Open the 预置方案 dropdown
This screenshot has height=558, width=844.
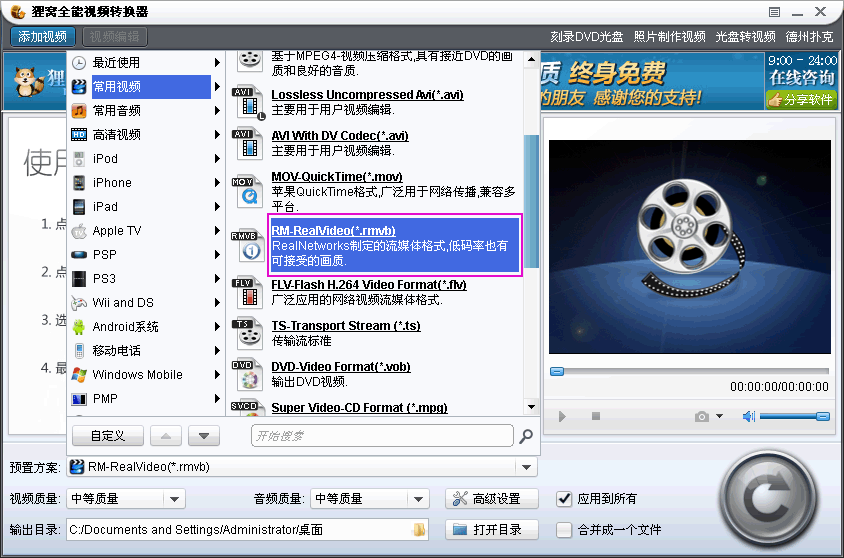coord(526,467)
